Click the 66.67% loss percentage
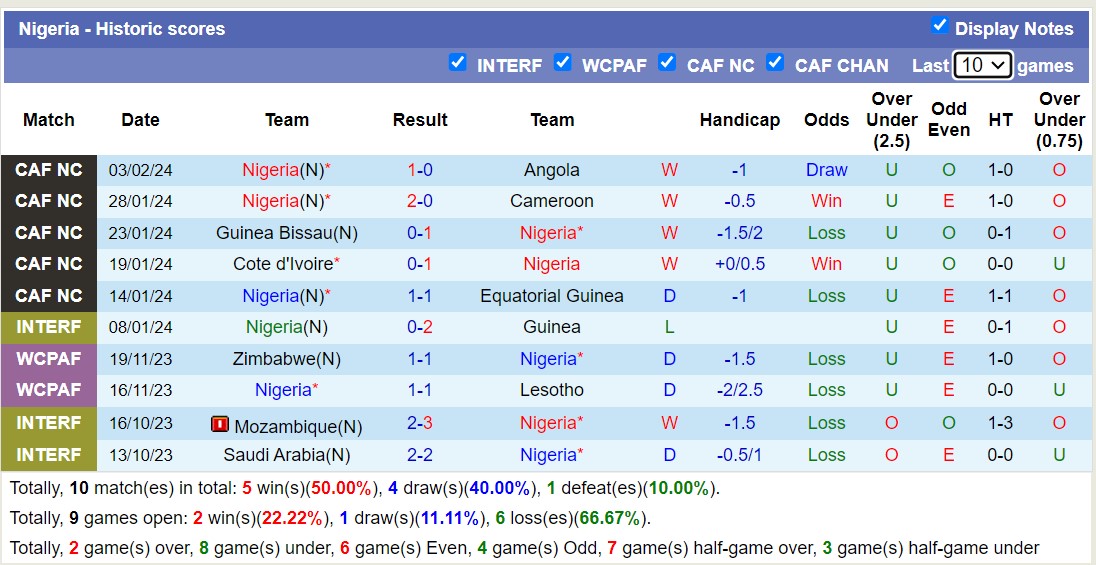 tap(612, 519)
